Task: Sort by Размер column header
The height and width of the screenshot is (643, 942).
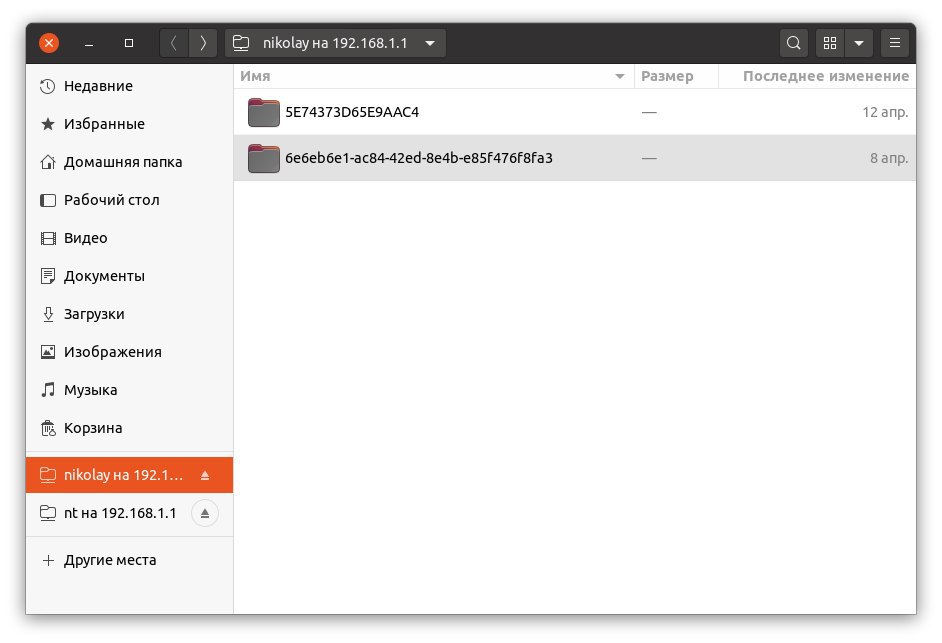Action: pyautogui.click(x=676, y=76)
